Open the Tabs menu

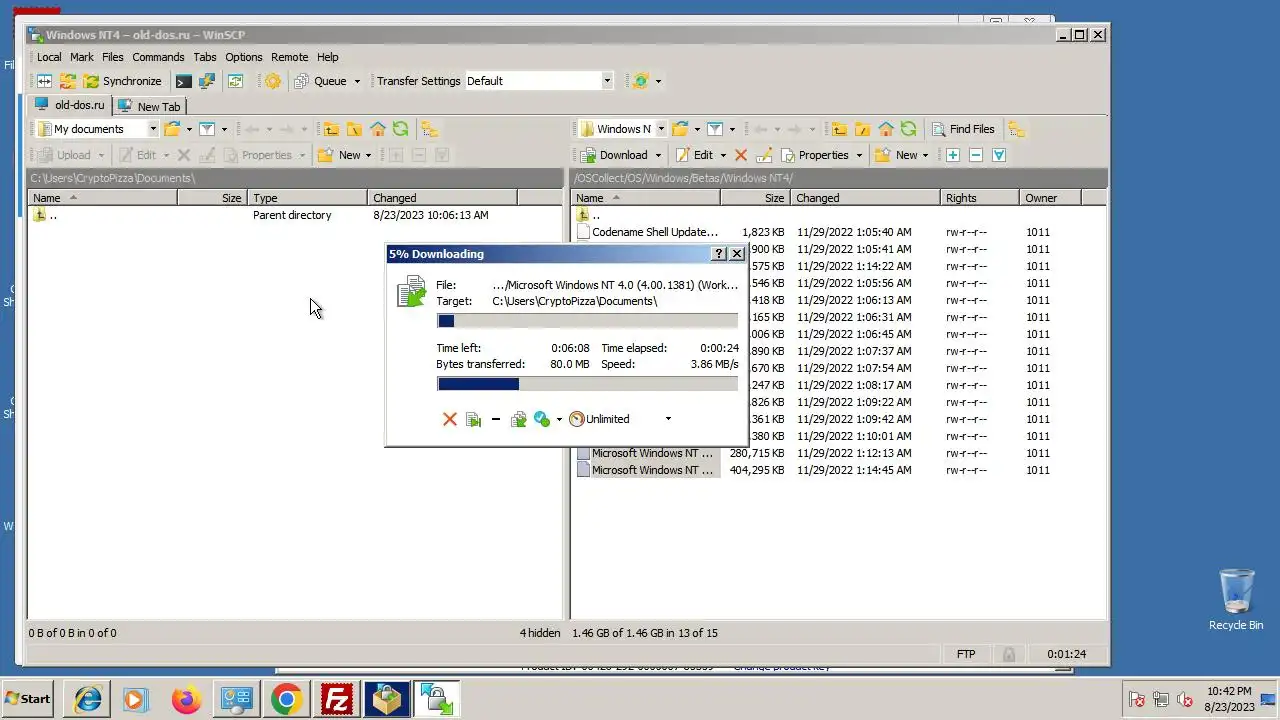205,57
